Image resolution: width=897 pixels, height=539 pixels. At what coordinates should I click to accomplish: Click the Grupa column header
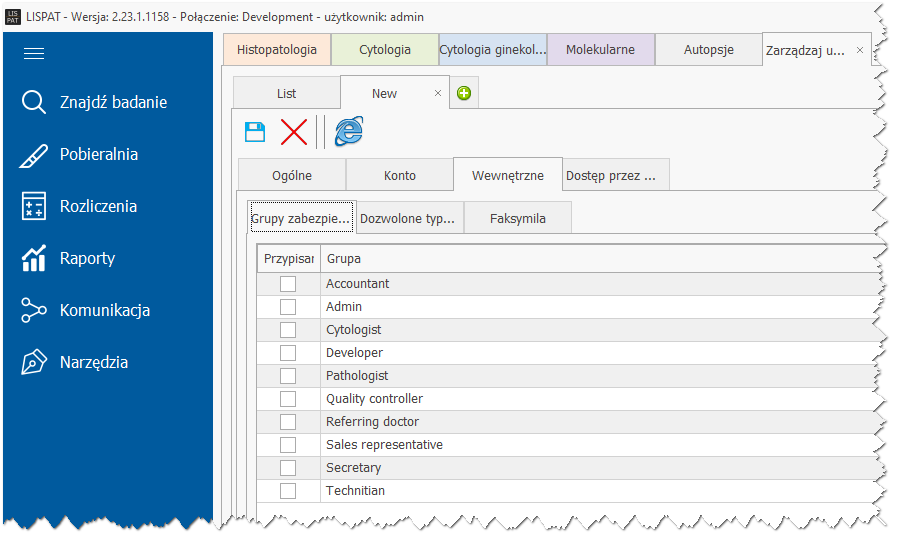(600, 259)
